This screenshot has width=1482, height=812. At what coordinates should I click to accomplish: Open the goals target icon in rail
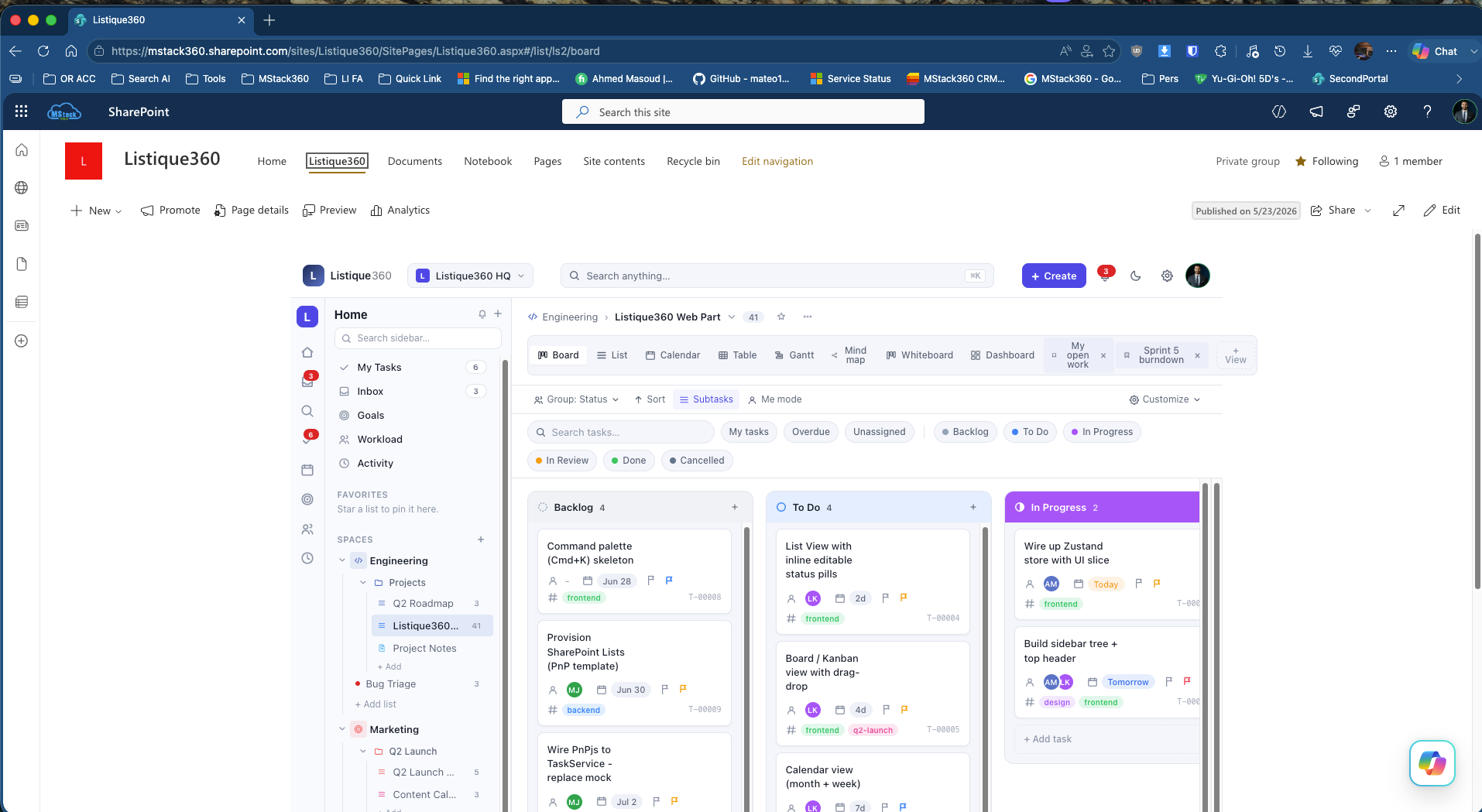(307, 499)
